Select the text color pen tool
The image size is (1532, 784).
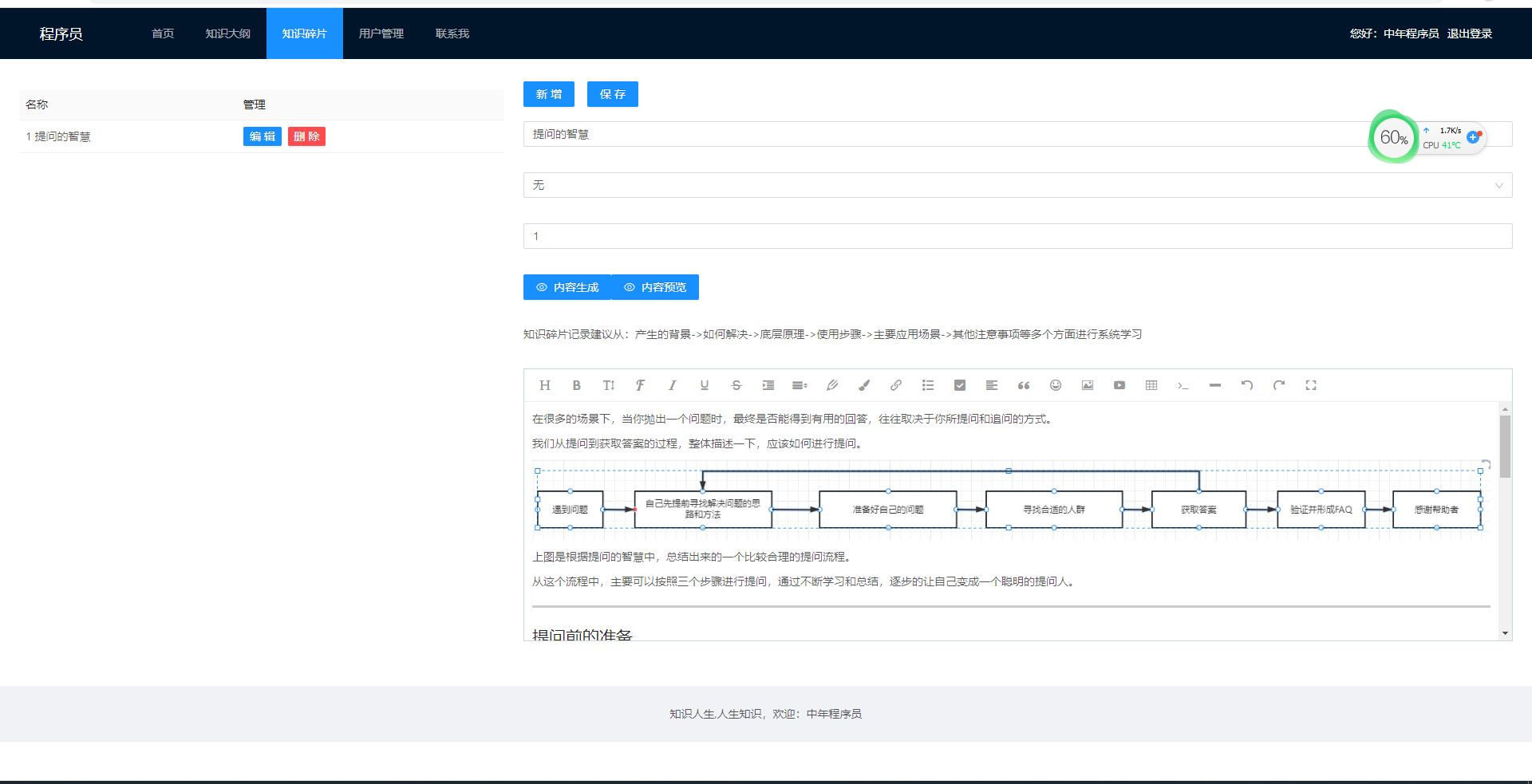click(832, 385)
